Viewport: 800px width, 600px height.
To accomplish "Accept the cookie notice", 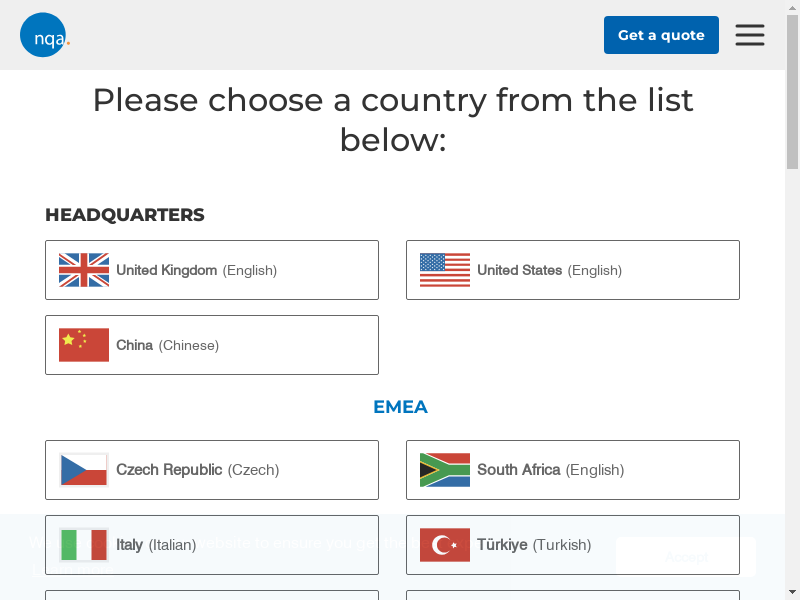I will click(686, 557).
